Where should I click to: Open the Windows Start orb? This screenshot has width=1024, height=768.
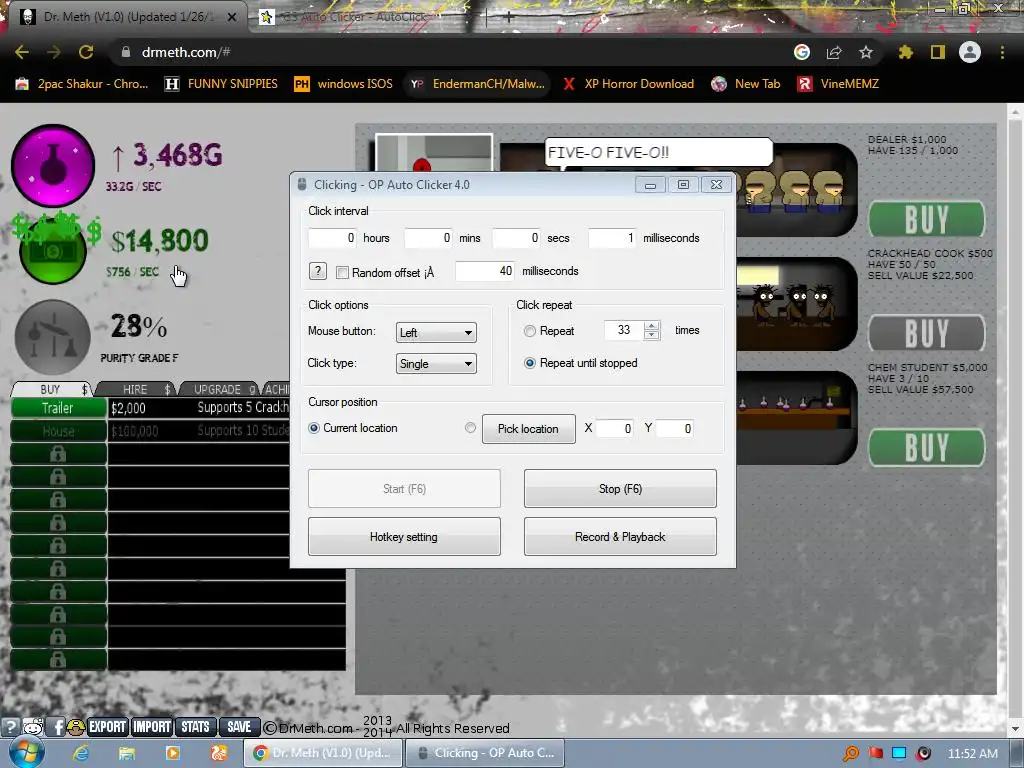(26, 753)
